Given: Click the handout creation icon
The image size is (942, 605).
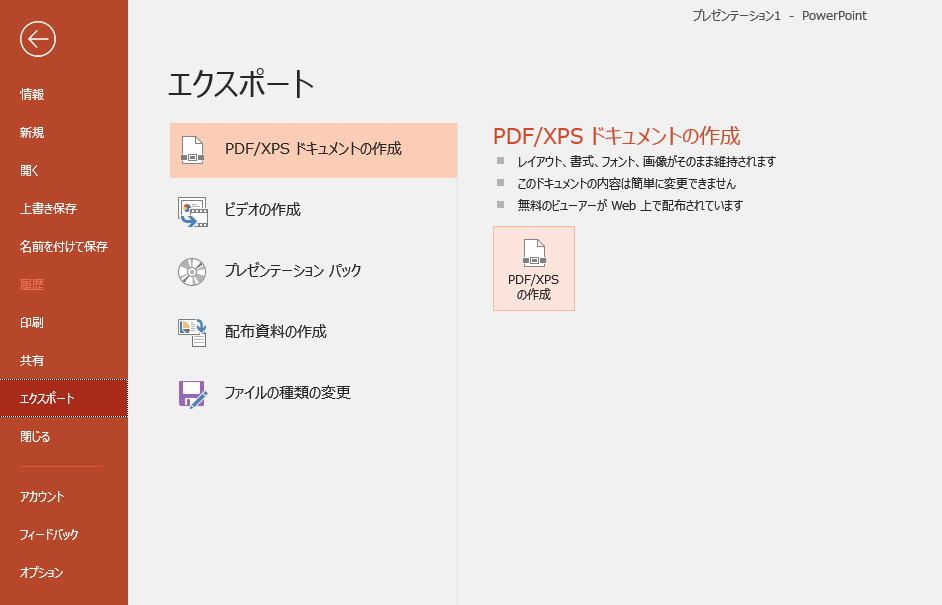Looking at the screenshot, I should point(192,332).
